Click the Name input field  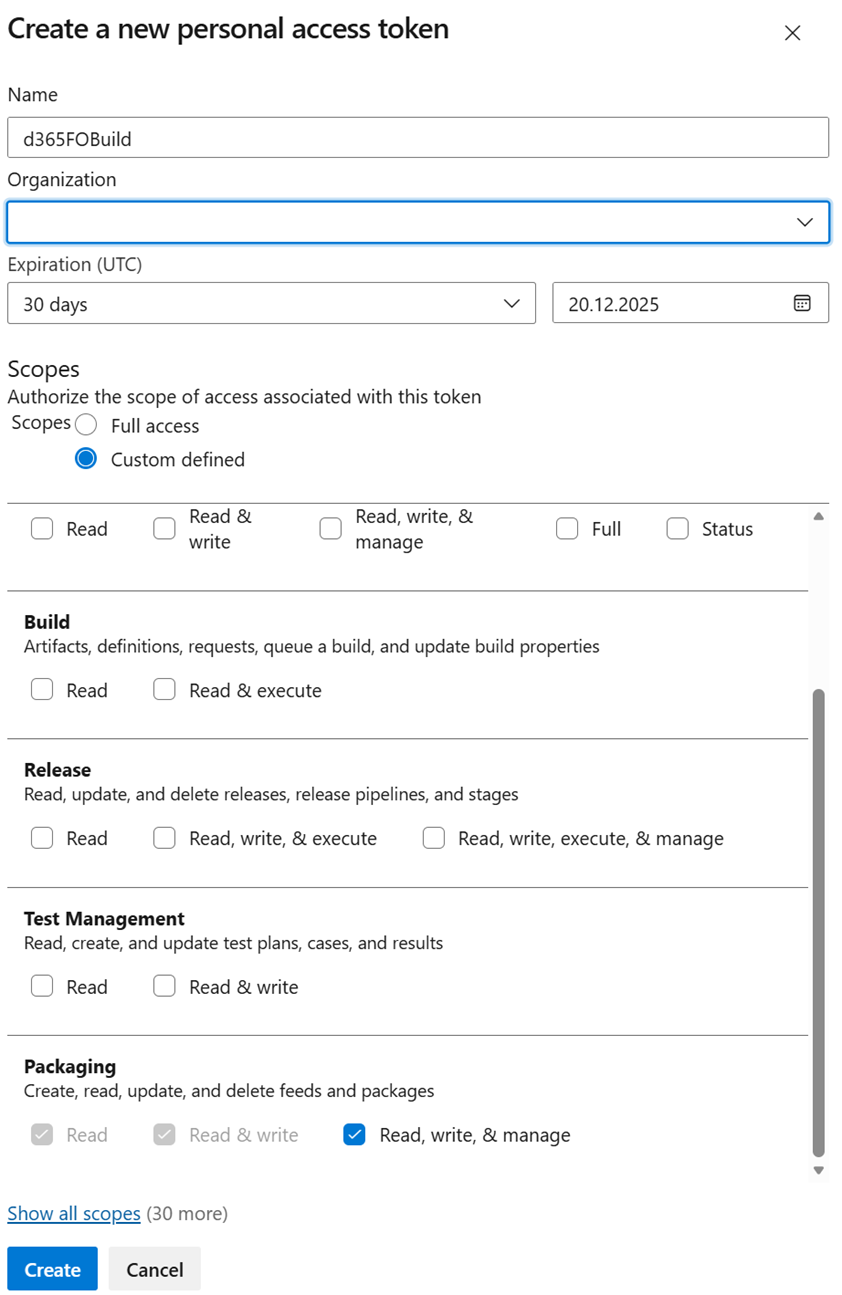tap(418, 138)
